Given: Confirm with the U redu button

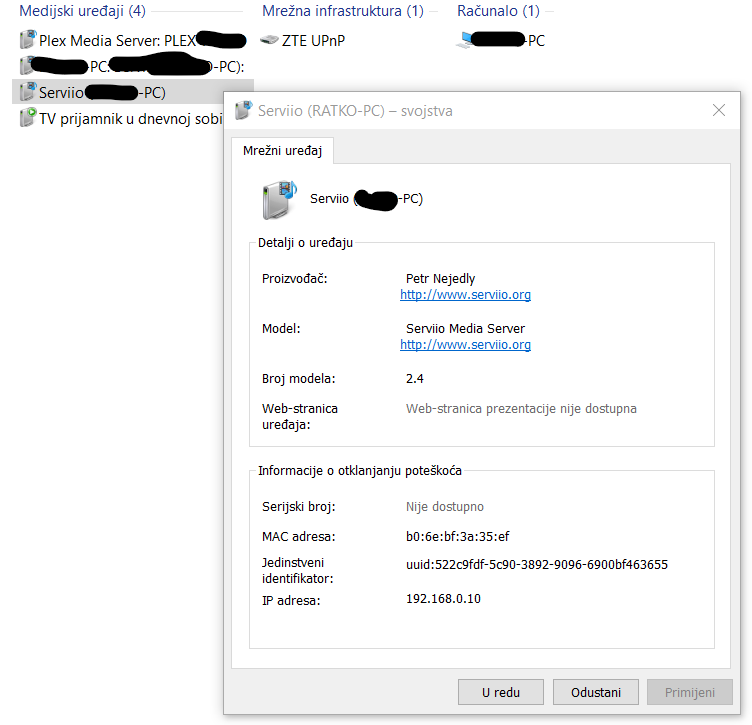Looking at the screenshot, I should coord(501,692).
